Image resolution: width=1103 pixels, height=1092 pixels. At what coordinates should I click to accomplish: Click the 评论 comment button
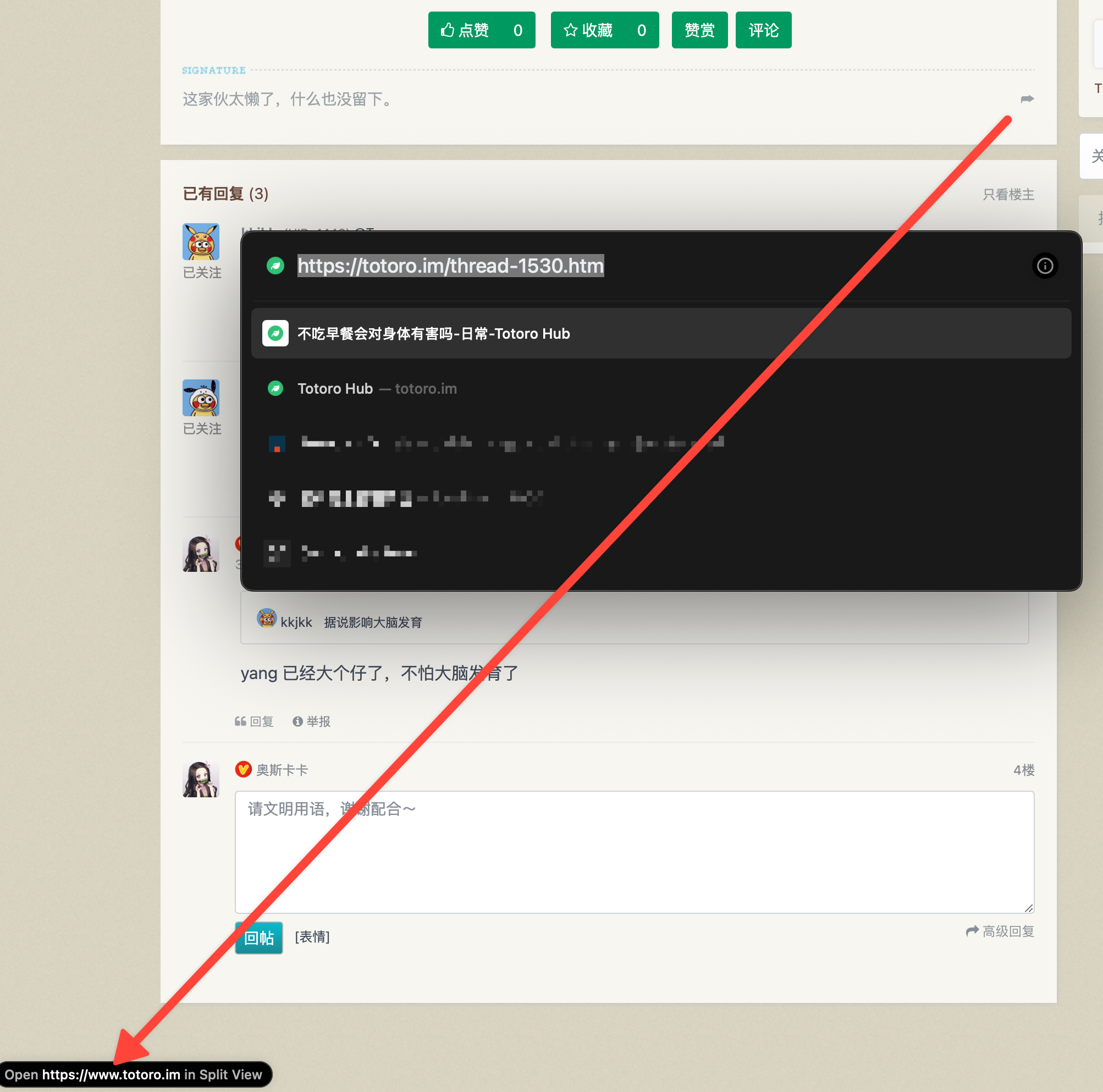pyautogui.click(x=763, y=30)
